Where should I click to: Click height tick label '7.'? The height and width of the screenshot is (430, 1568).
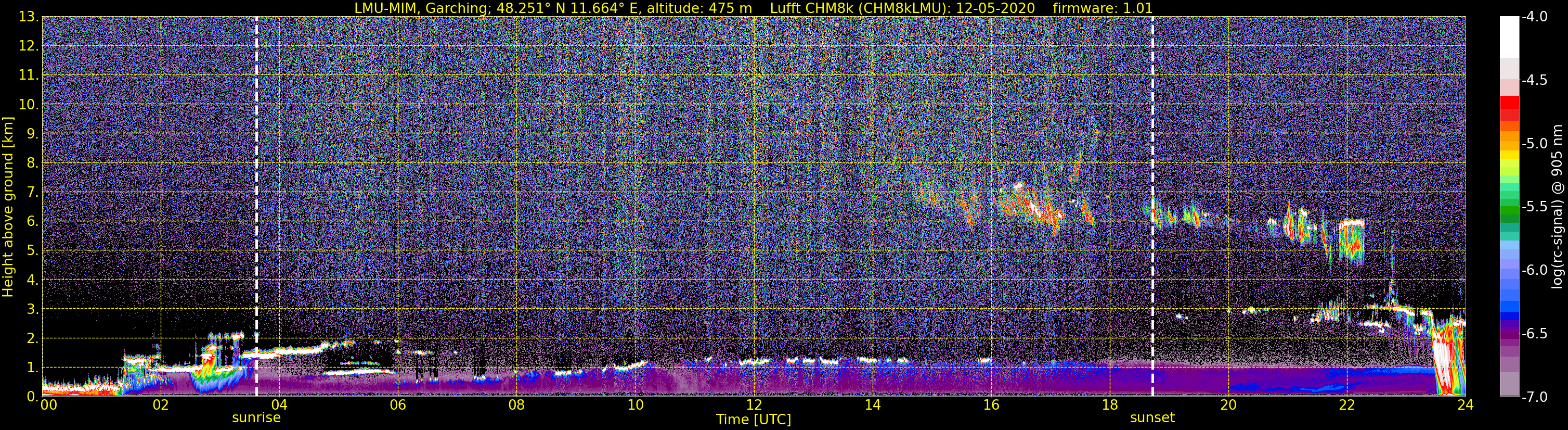coord(32,193)
